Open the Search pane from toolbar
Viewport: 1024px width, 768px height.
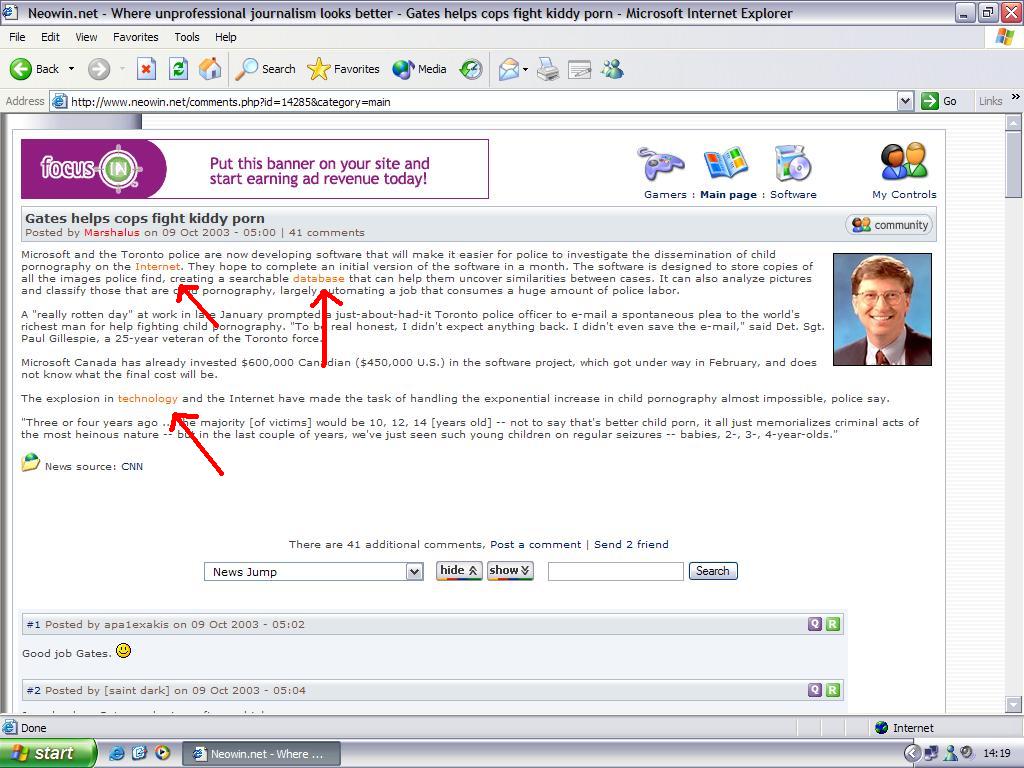pyautogui.click(x=265, y=69)
